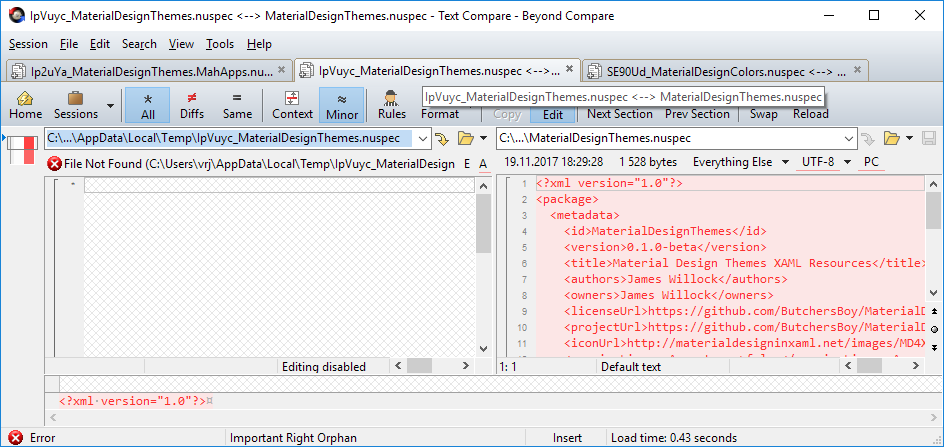944x447 pixels.
Task: Reload the compared files
Action: pos(810,114)
